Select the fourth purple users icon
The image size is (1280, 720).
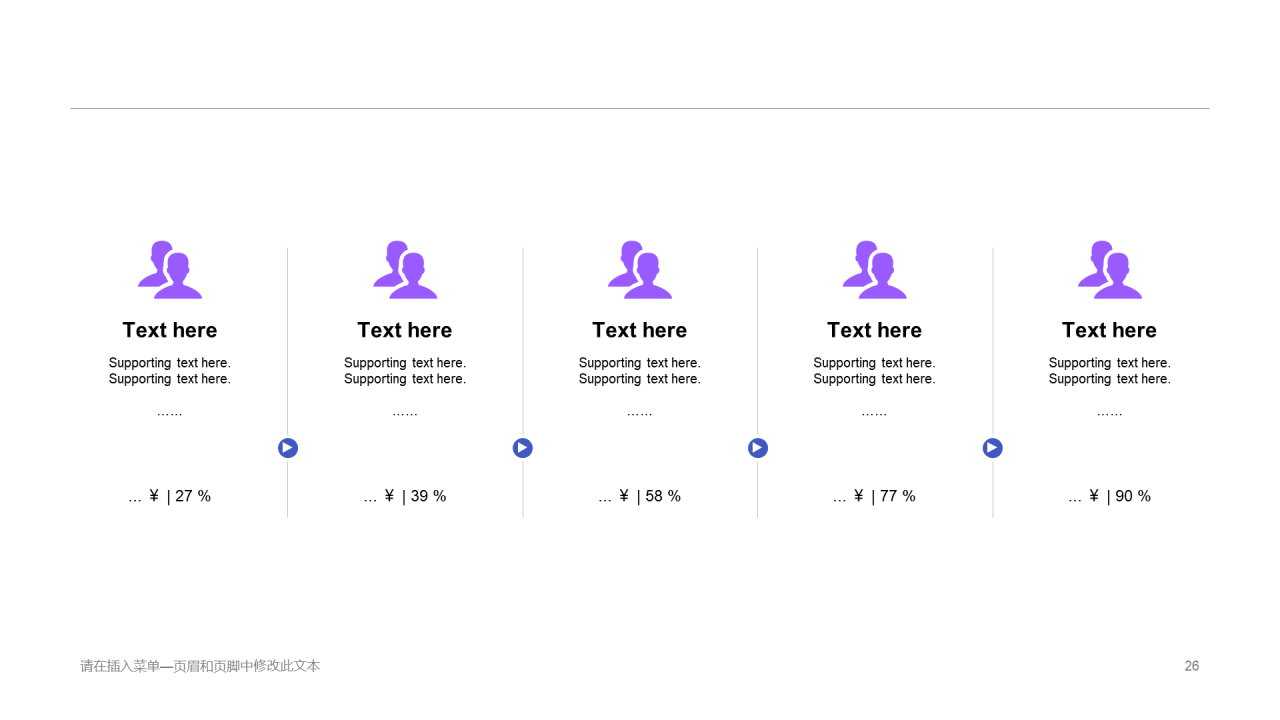(x=875, y=270)
